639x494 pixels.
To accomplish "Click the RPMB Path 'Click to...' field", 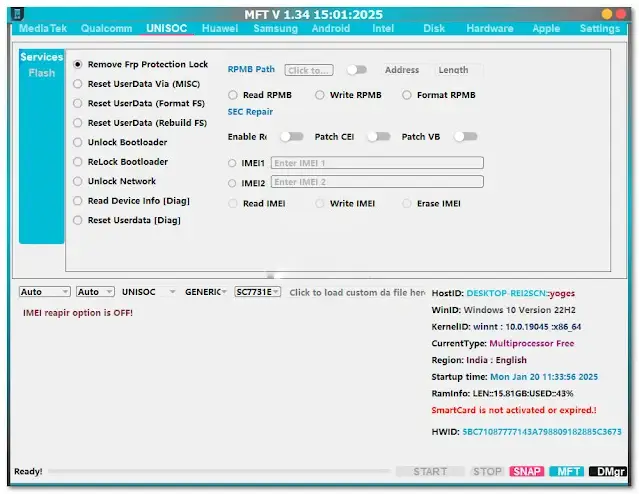I will click(309, 70).
